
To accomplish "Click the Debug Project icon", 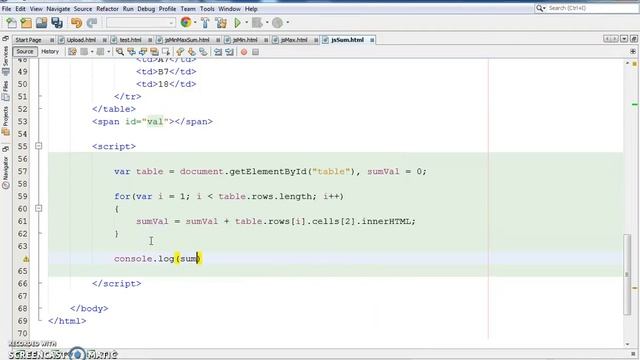I will (257, 23).
